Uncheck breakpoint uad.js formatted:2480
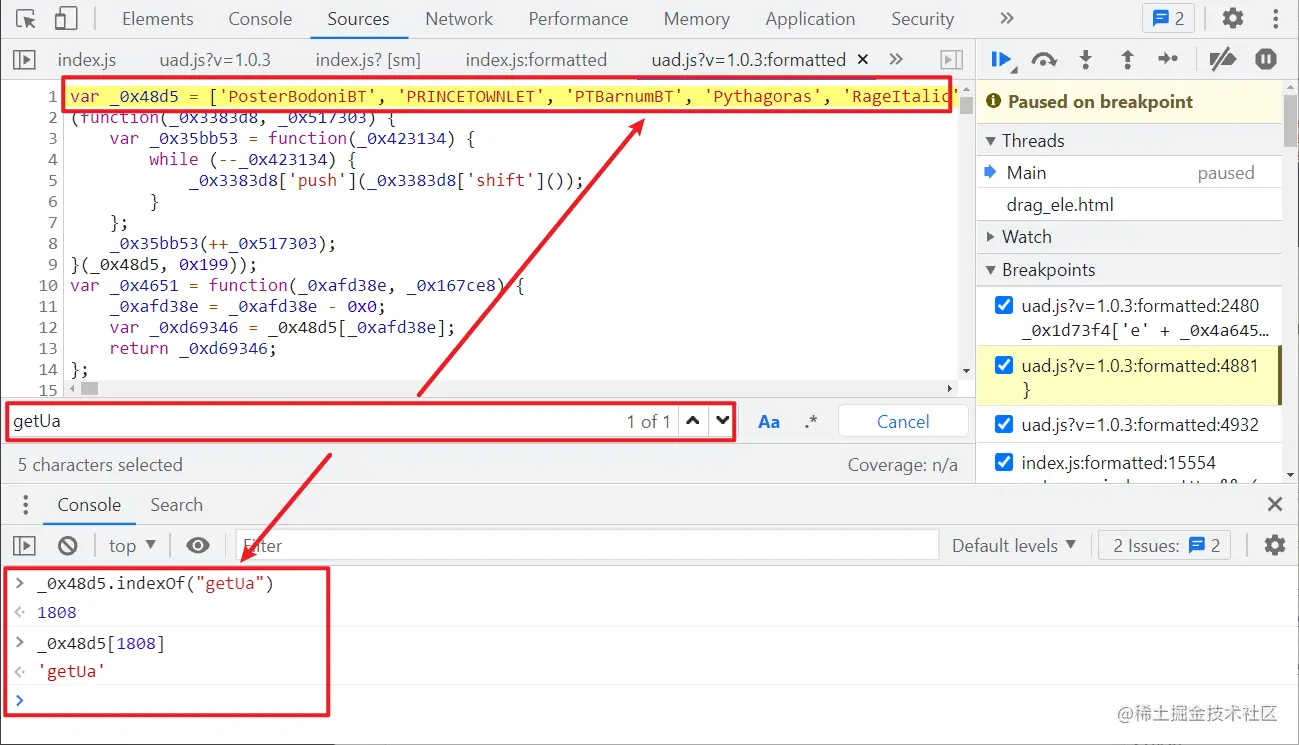Viewport: 1299px width, 745px height. 1004,306
